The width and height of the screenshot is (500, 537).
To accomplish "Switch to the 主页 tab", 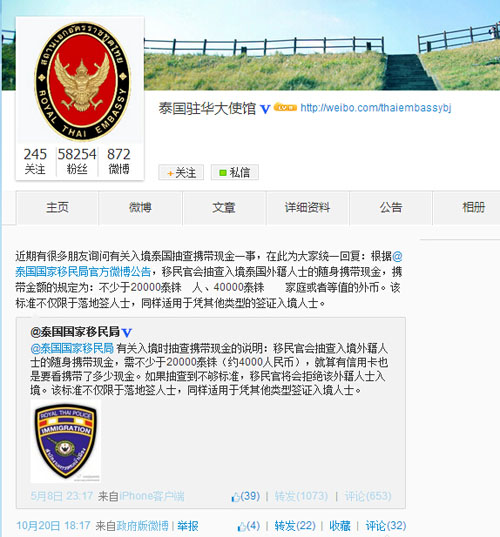I will pyautogui.click(x=57, y=208).
